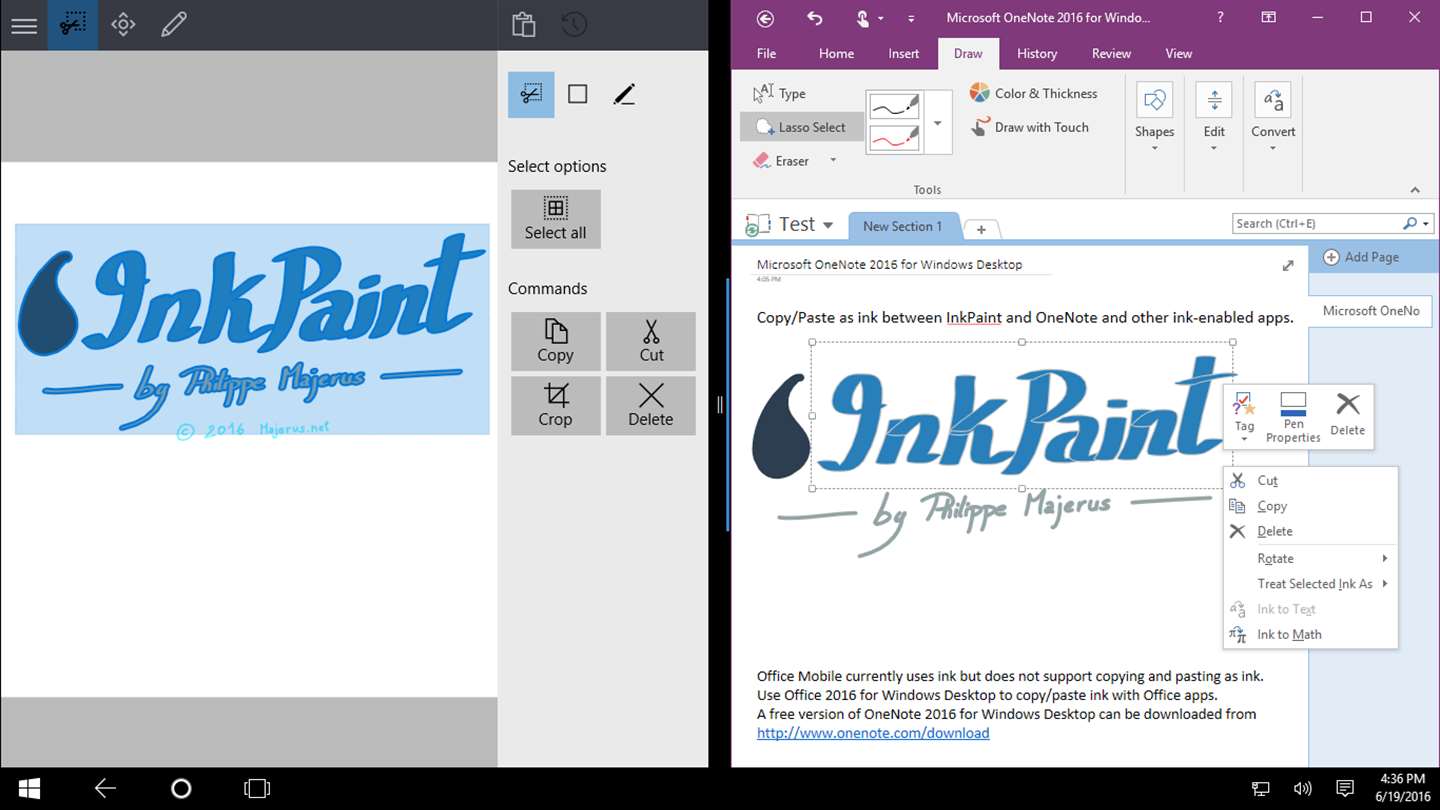Collapse the OneNote ribbon
The width and height of the screenshot is (1440, 810).
tap(1415, 190)
